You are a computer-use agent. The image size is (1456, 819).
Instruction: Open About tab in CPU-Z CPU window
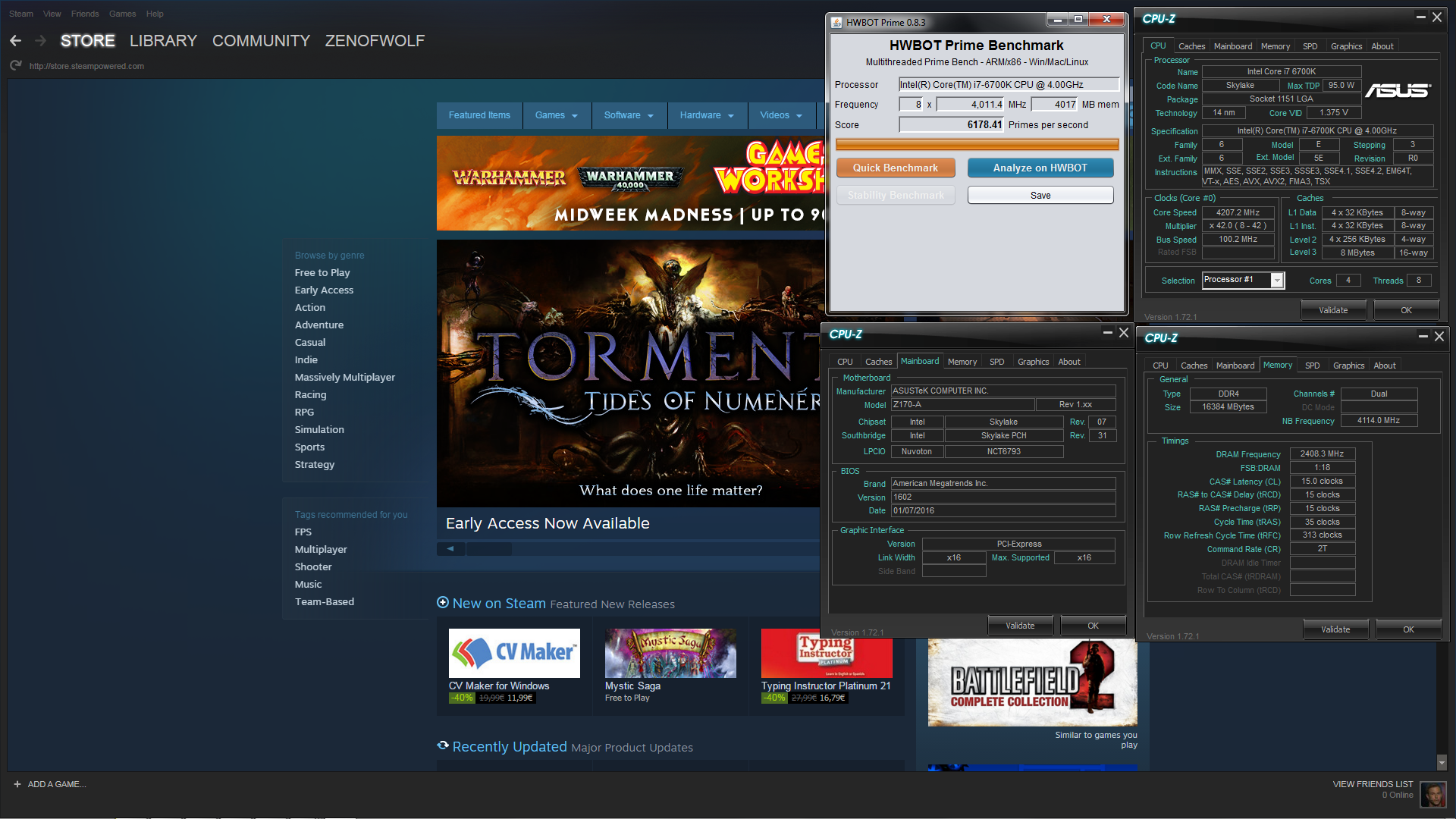click(1382, 46)
